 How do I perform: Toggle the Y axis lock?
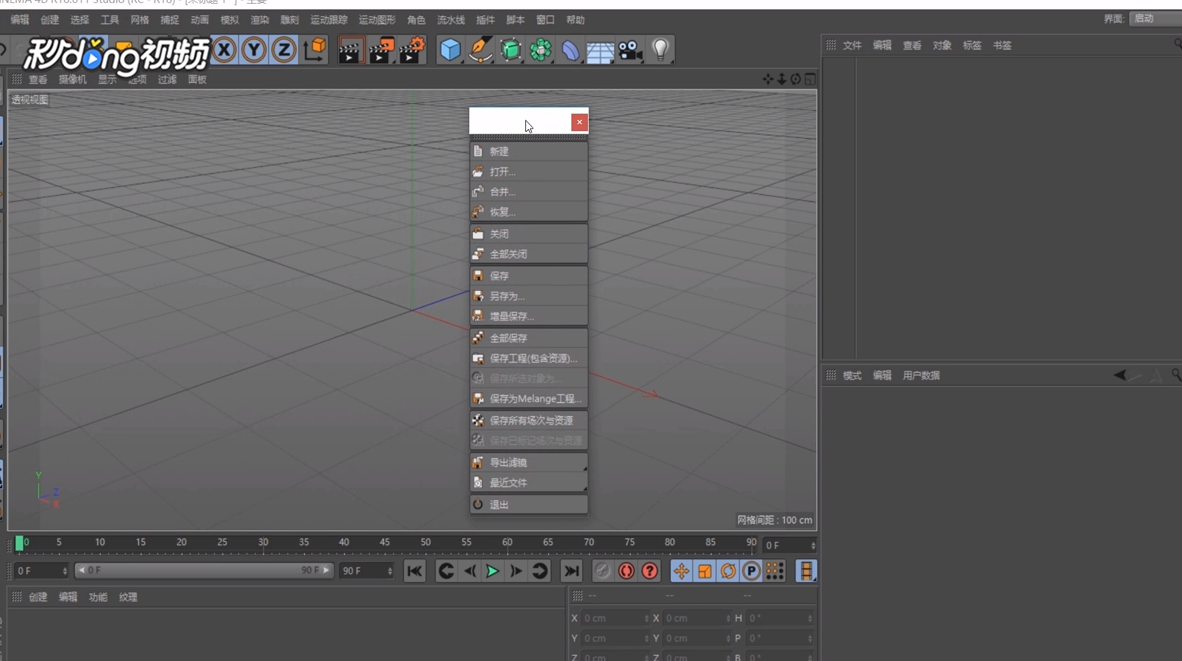(x=254, y=50)
